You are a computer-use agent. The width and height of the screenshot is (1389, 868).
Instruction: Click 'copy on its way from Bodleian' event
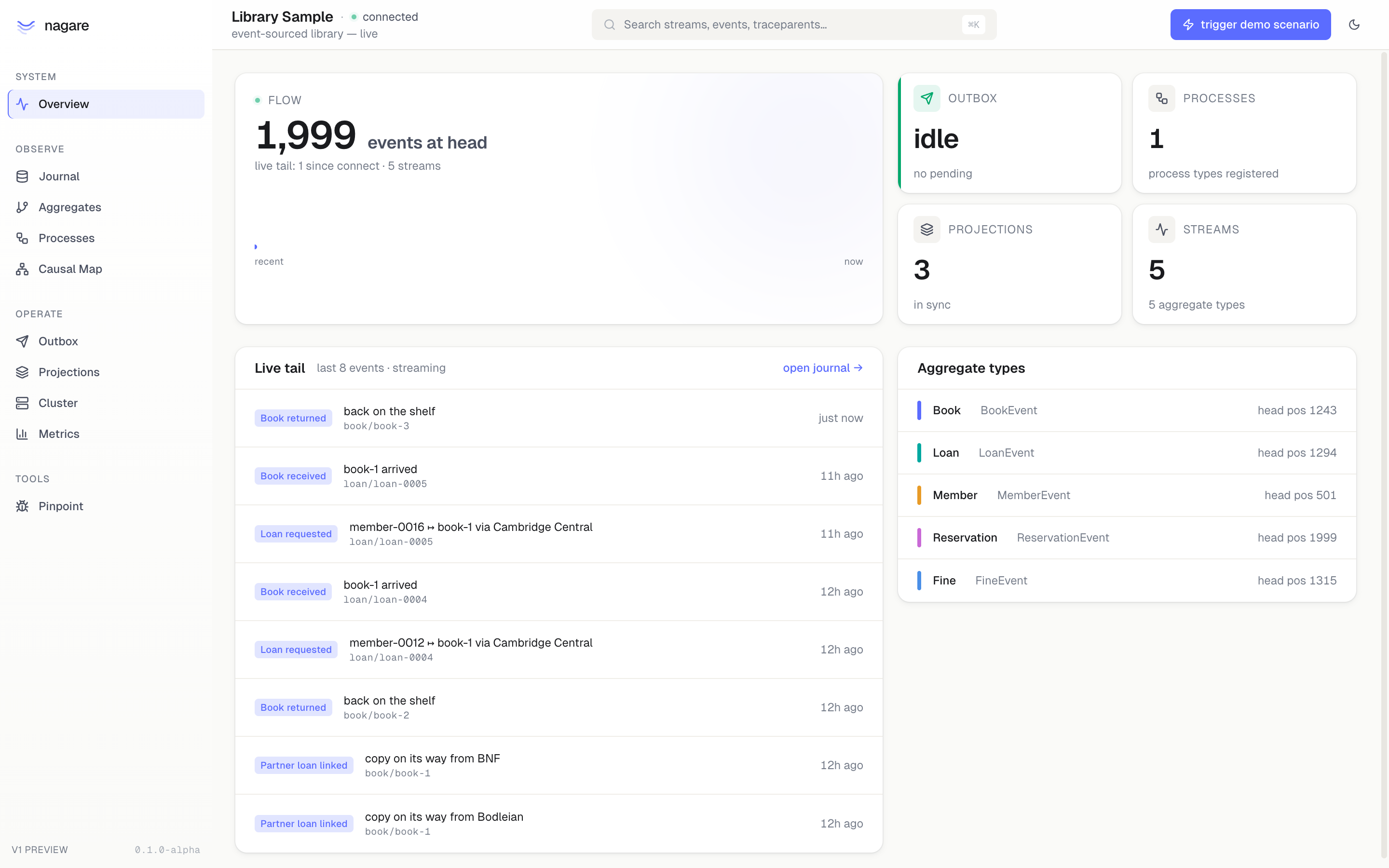point(558,824)
